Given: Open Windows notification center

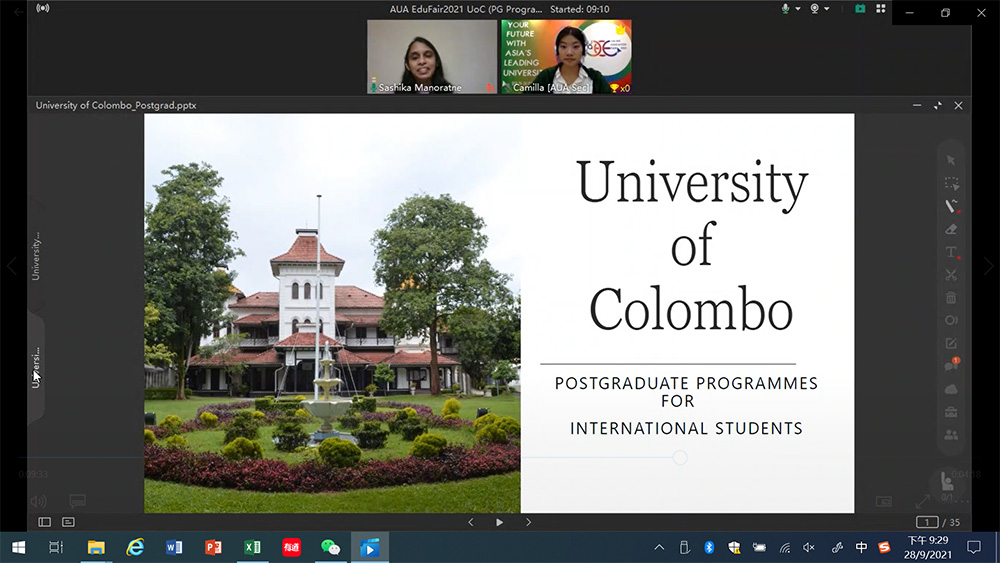Looking at the screenshot, I should tap(974, 547).
